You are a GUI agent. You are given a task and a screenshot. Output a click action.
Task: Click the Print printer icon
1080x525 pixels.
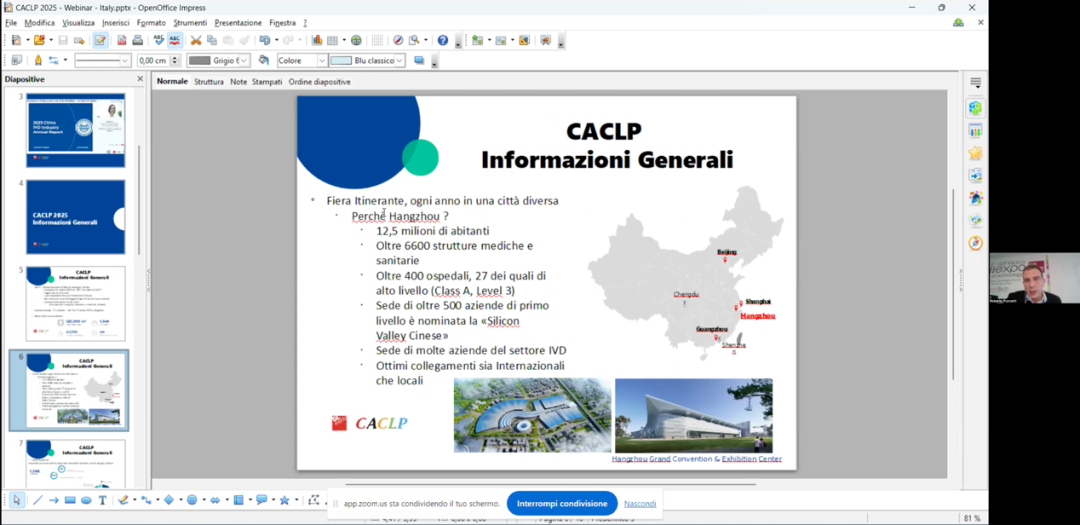click(138, 40)
